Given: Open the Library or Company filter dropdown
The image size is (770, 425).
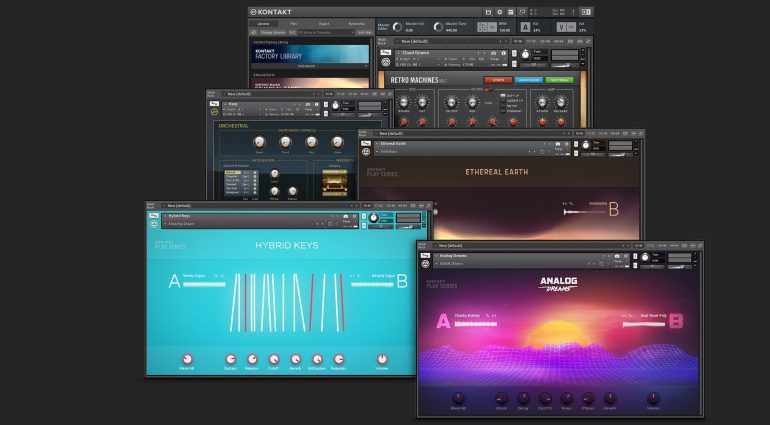Looking at the screenshot, I should [x=326, y=32].
